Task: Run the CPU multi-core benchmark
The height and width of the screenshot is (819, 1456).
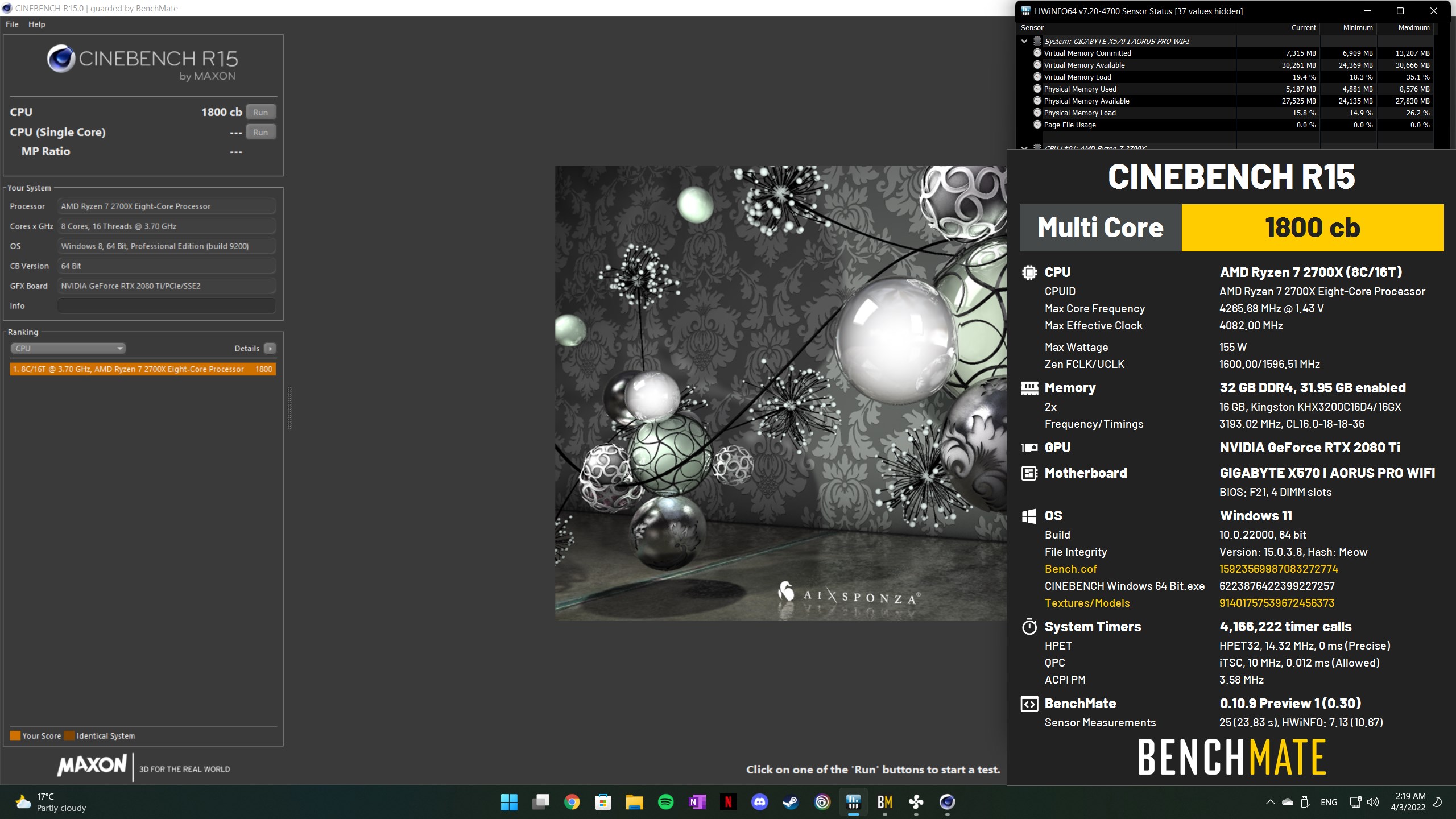Action: [x=260, y=112]
